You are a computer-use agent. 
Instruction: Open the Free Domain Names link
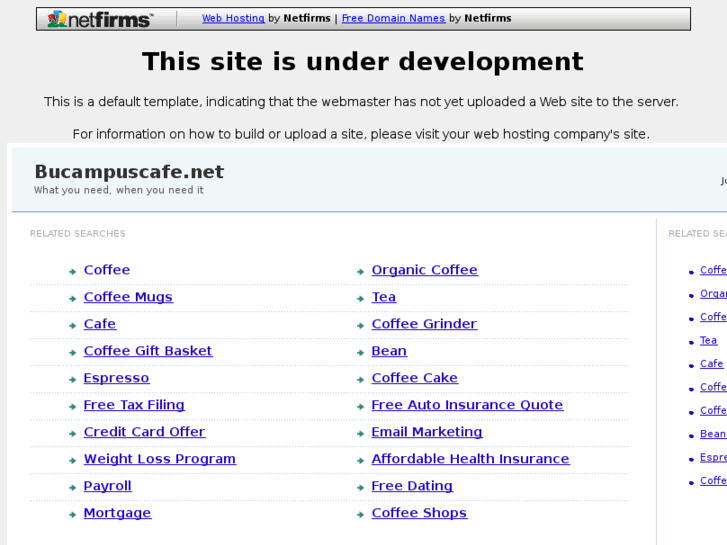click(x=393, y=18)
